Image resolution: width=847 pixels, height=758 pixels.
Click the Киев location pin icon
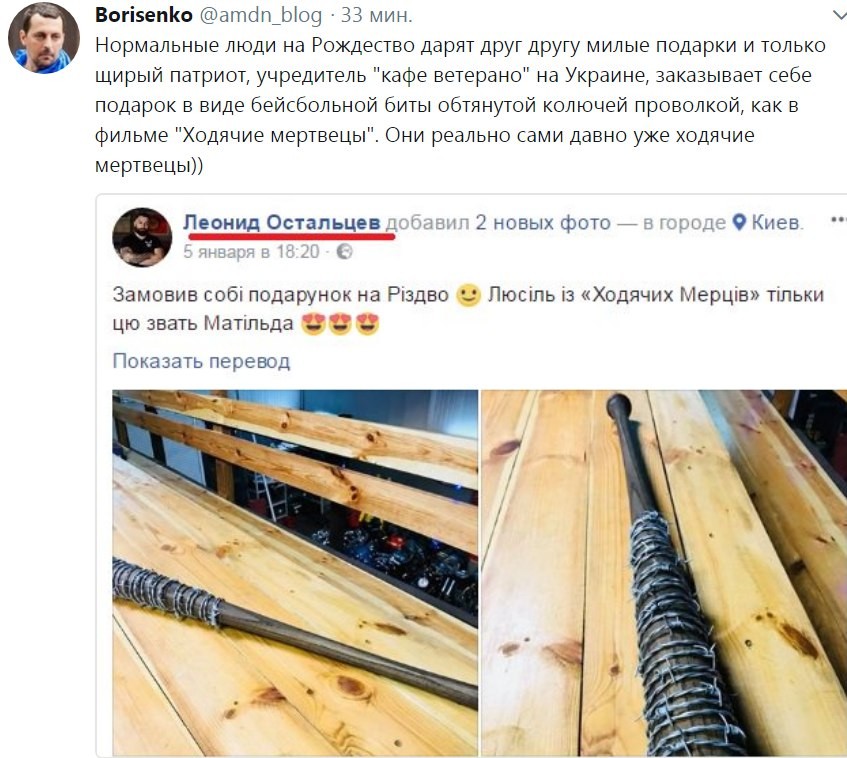pos(740,222)
